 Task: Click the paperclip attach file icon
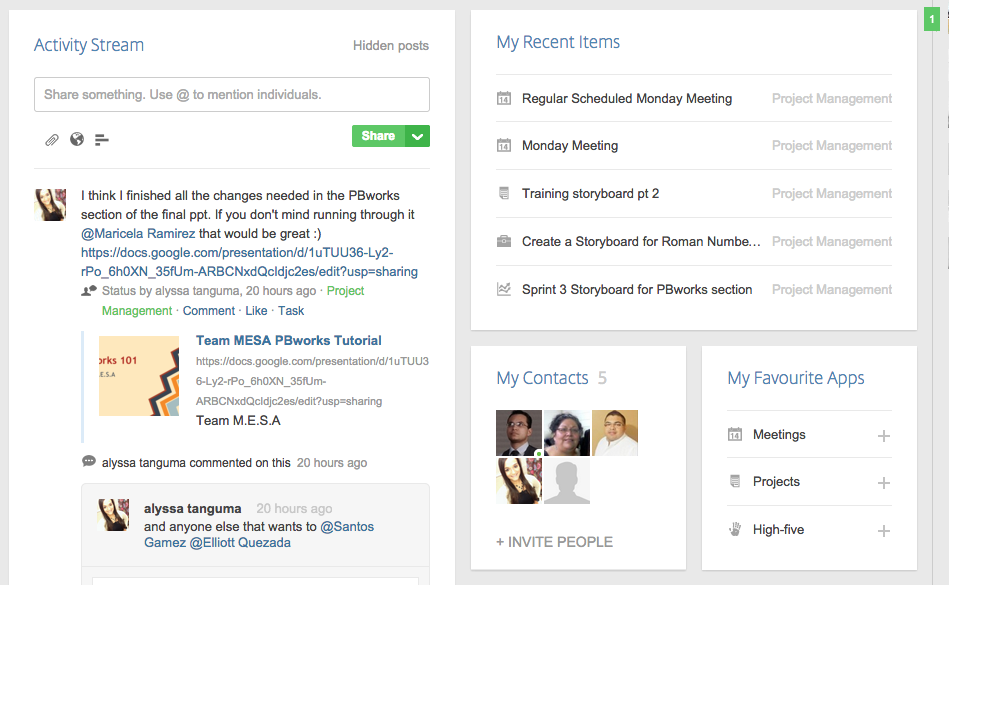click(x=52, y=140)
